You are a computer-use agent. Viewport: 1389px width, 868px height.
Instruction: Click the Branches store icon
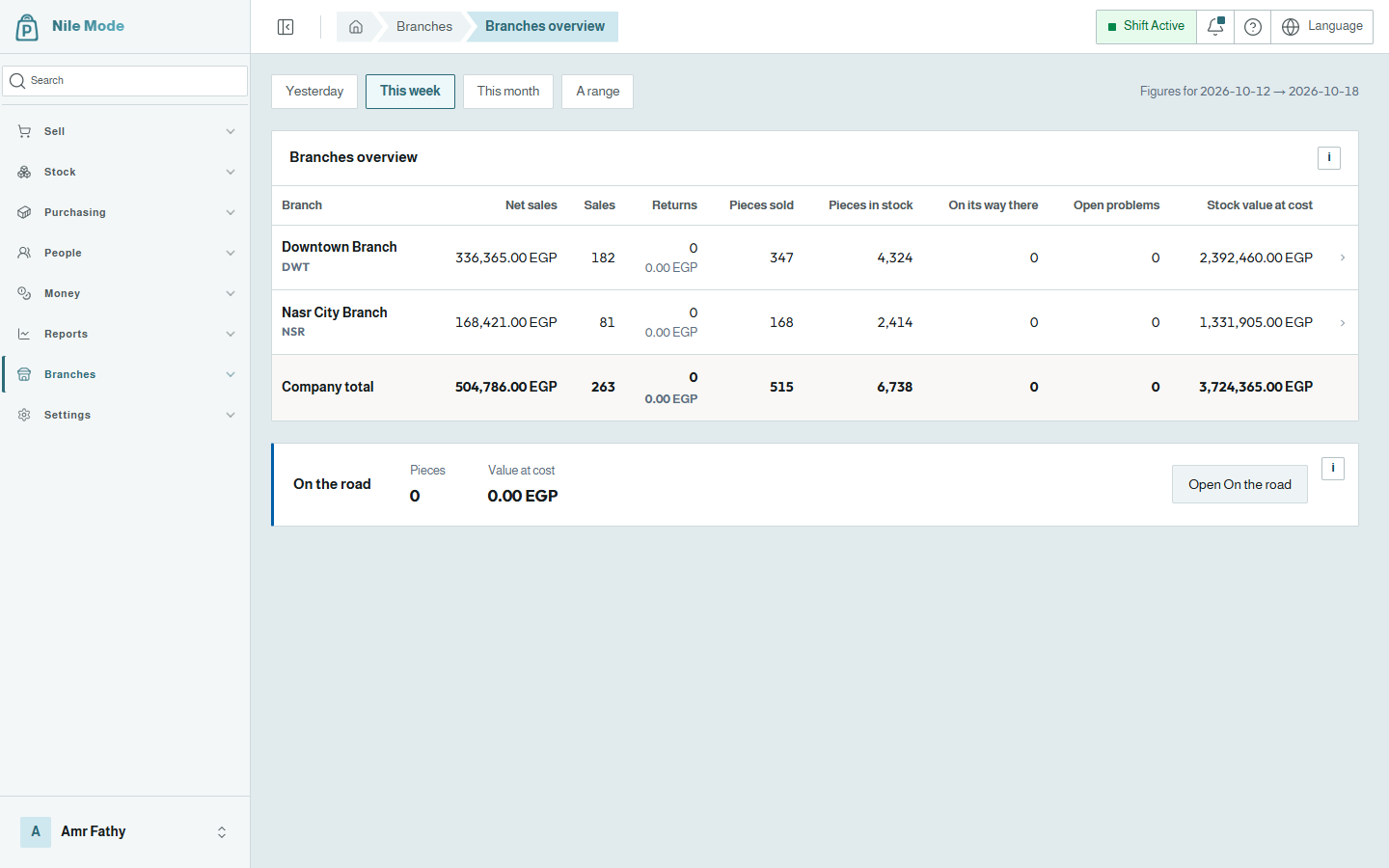click(x=24, y=374)
